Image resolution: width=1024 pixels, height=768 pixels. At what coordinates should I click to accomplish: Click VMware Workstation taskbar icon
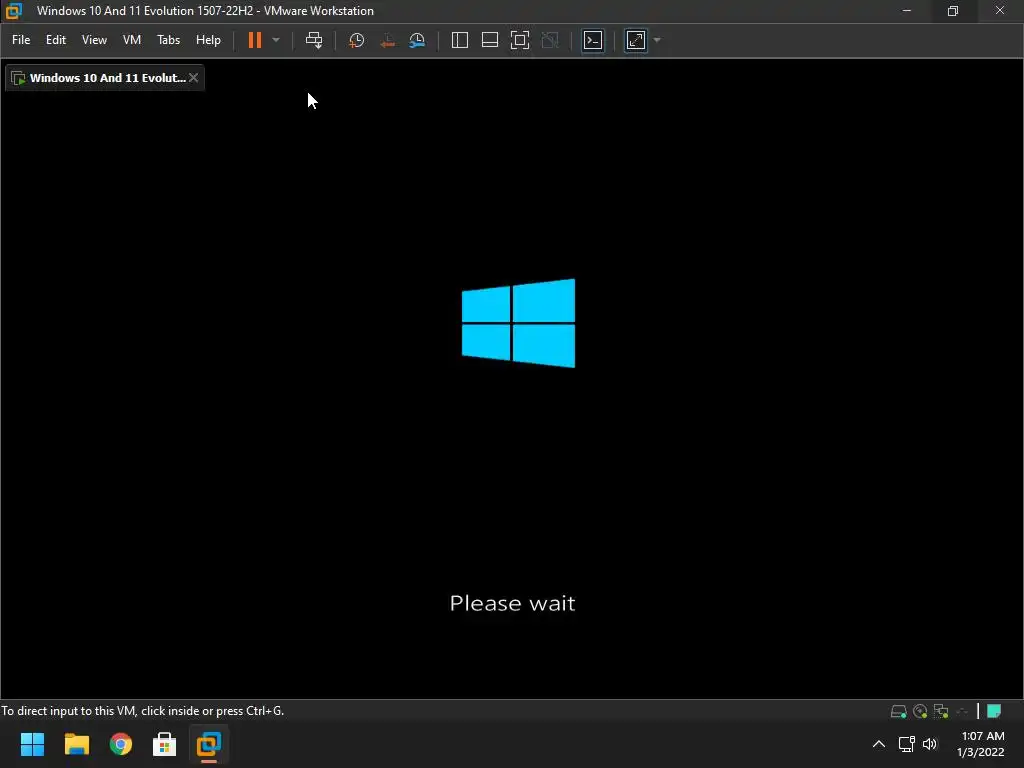pyautogui.click(x=209, y=744)
